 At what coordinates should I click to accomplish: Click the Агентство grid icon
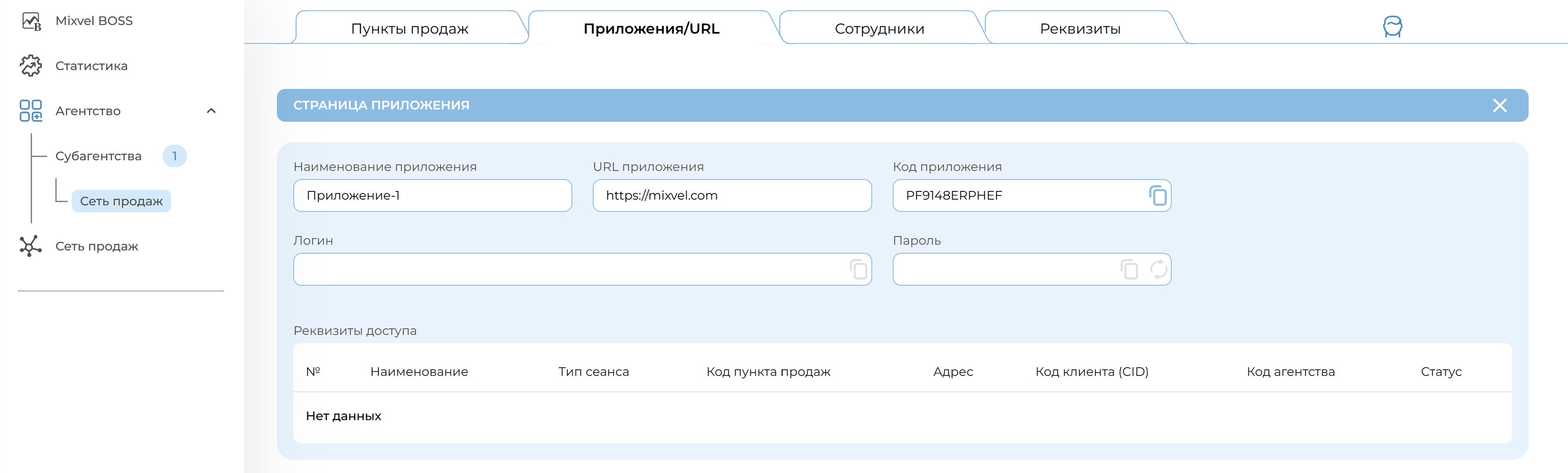click(31, 111)
